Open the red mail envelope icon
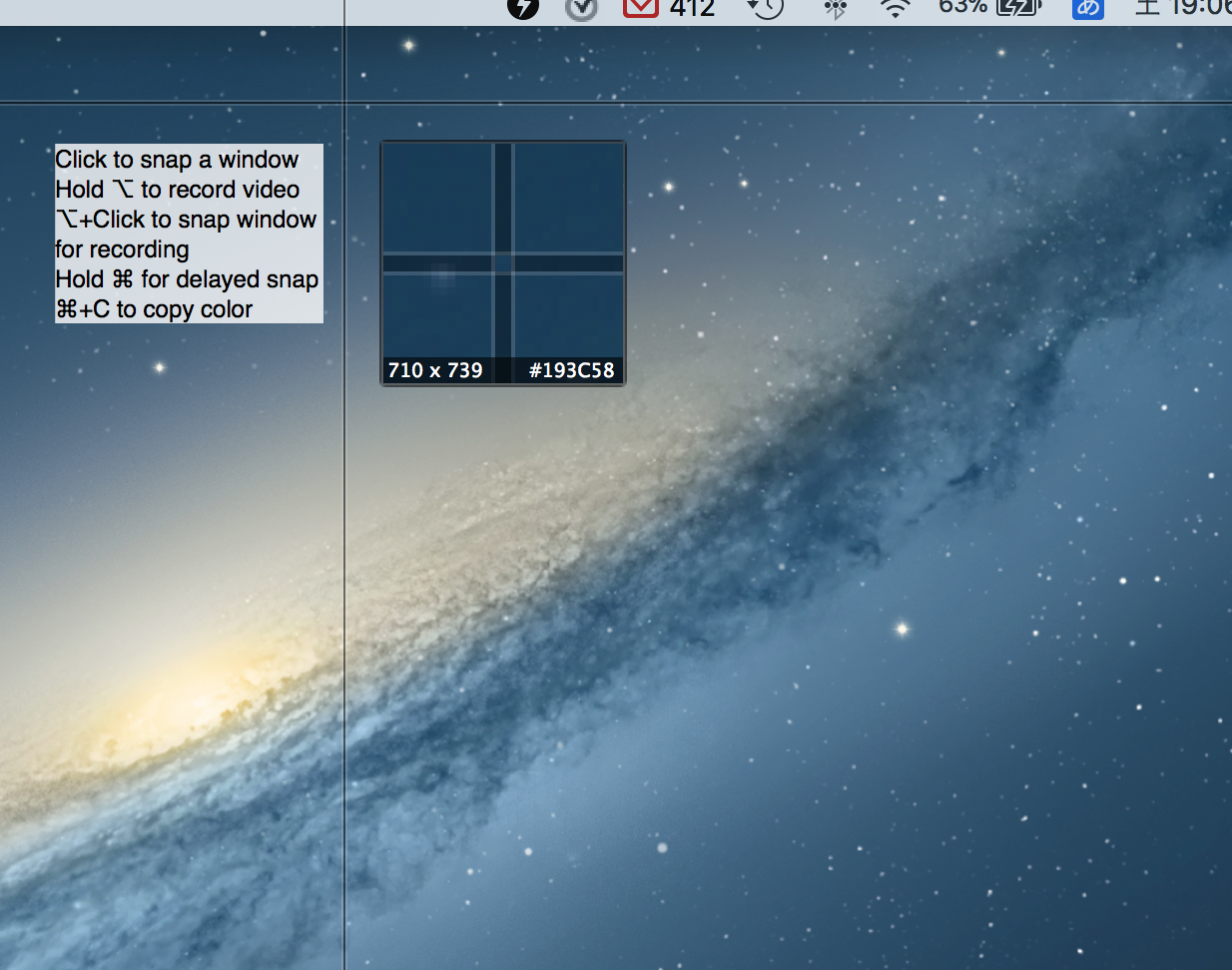Viewport: 1232px width, 970px height. 640,8
